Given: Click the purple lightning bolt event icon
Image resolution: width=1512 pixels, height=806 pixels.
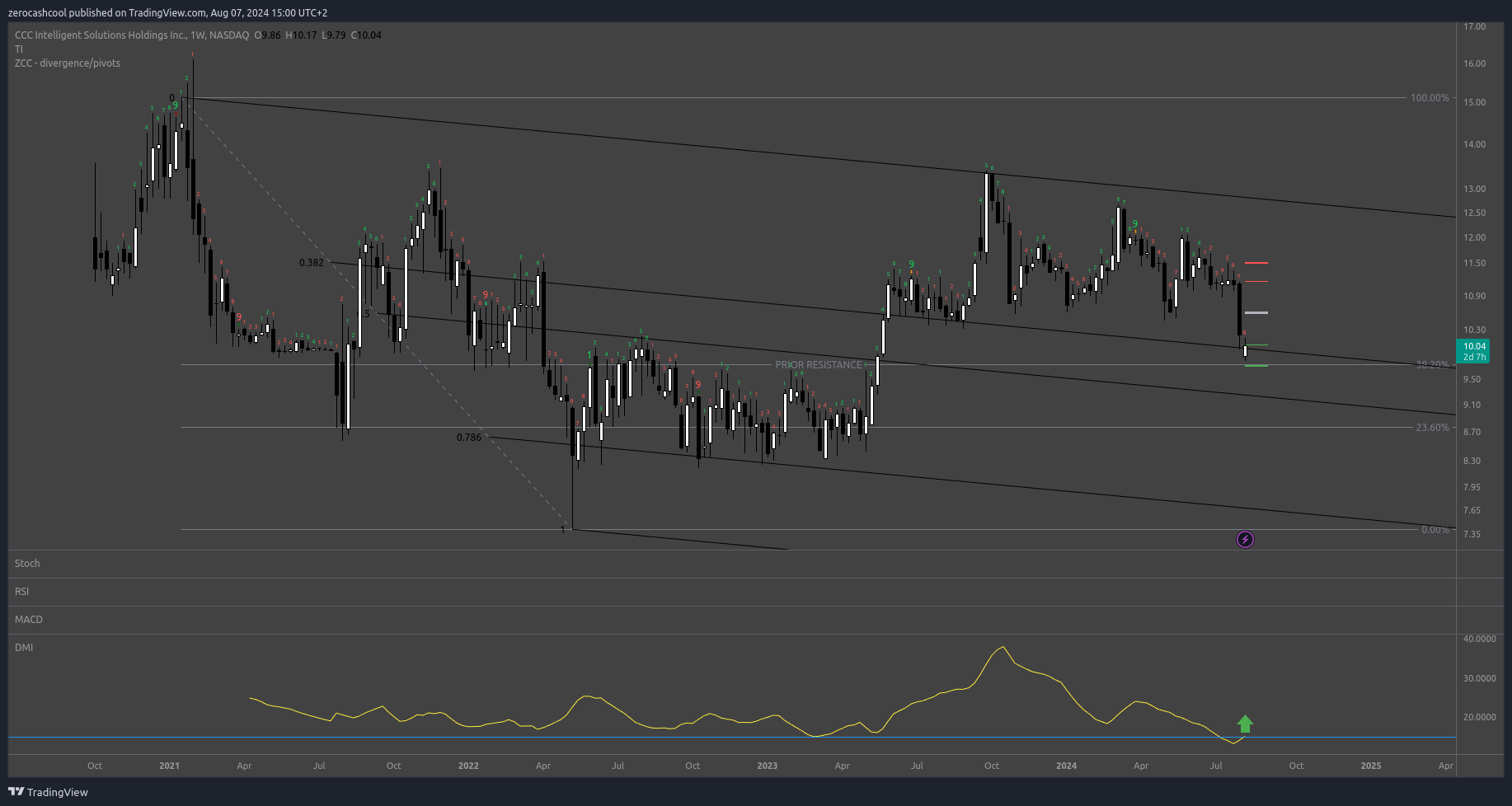Looking at the screenshot, I should 1245,540.
